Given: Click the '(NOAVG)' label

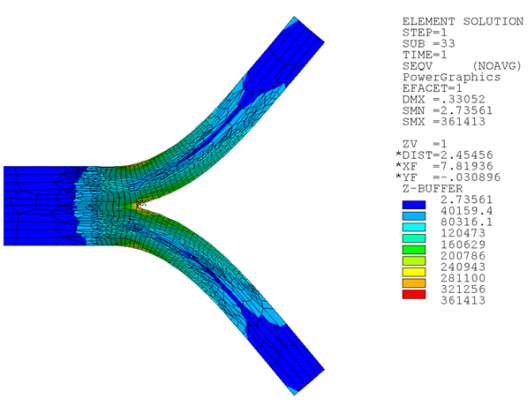Looking at the screenshot, I should 497,66.
